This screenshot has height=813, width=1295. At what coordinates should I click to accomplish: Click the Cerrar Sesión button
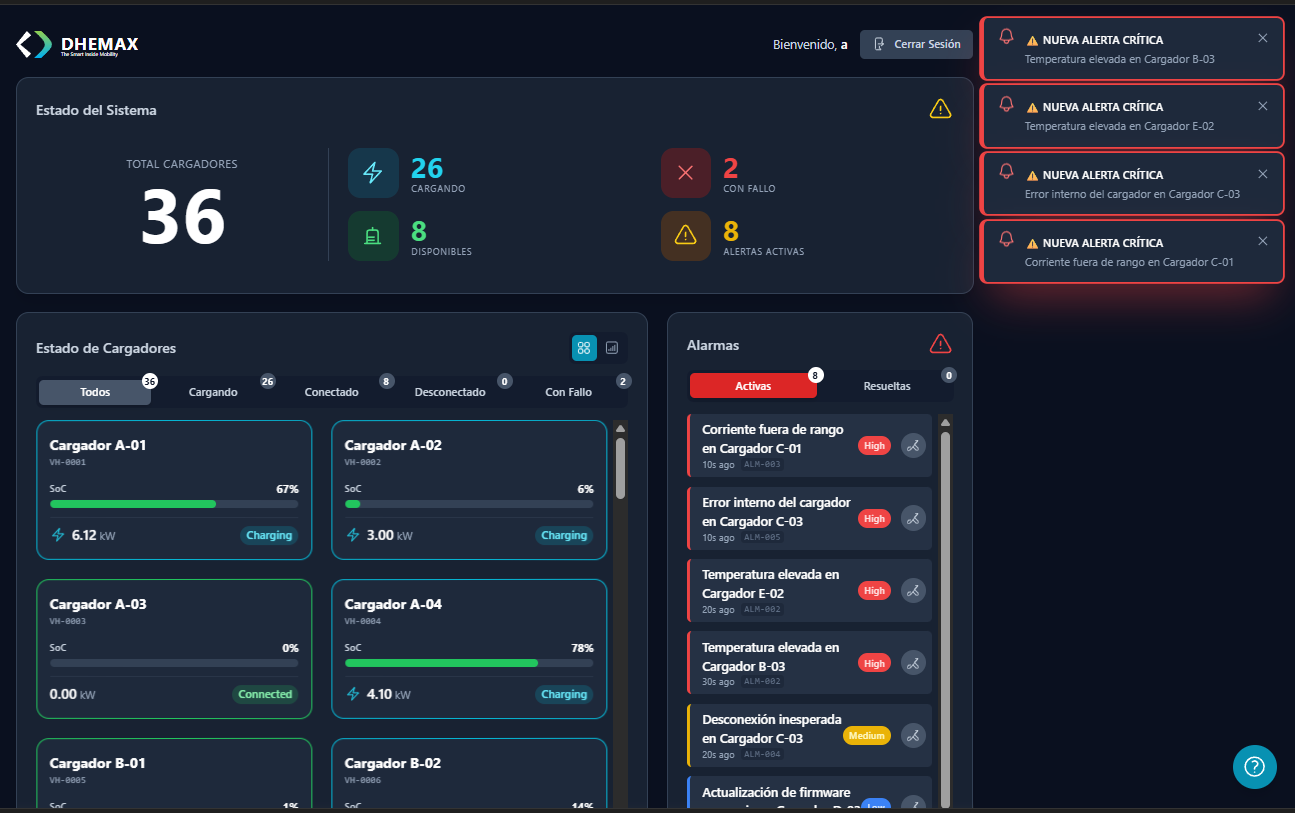click(916, 44)
